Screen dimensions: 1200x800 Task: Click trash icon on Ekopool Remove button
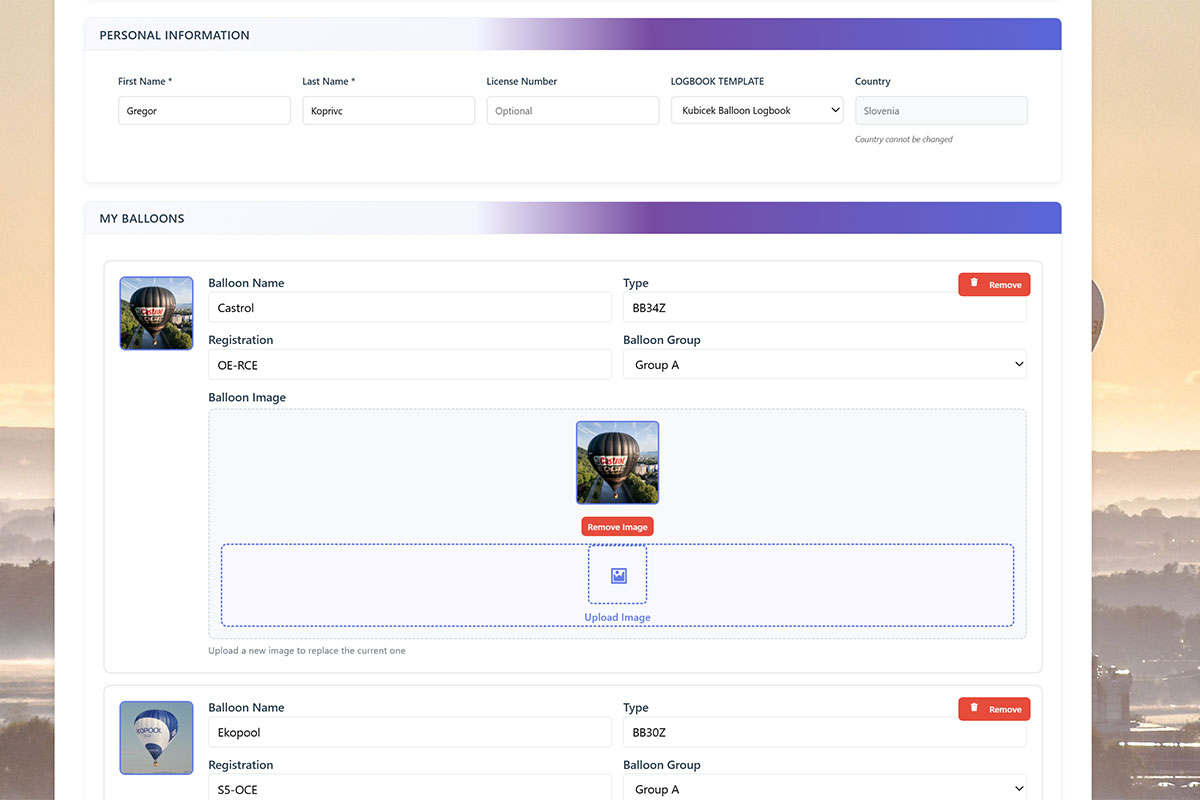(x=974, y=709)
